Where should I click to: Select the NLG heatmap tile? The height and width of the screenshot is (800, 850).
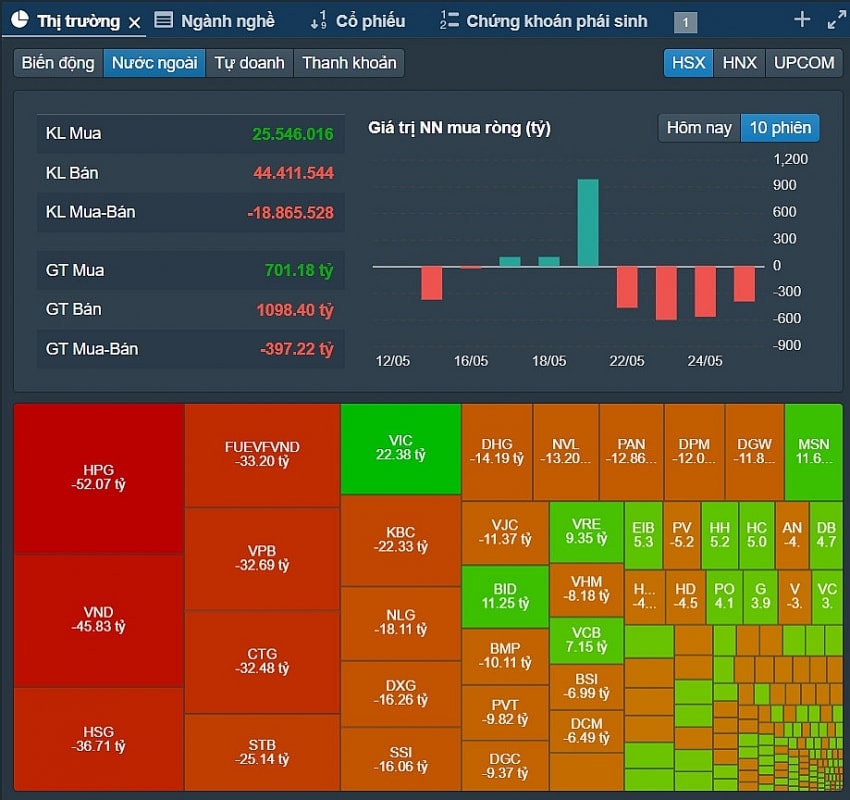tap(401, 623)
